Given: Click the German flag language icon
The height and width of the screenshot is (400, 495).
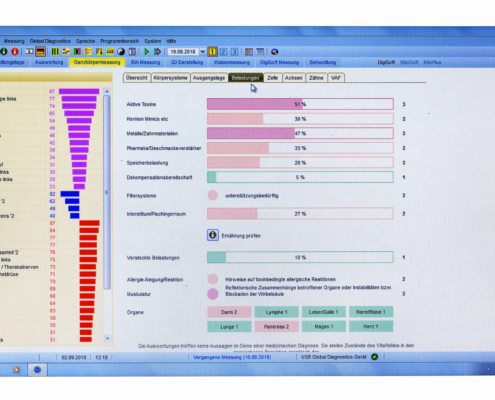Looking at the screenshot, I should tap(41, 52).
